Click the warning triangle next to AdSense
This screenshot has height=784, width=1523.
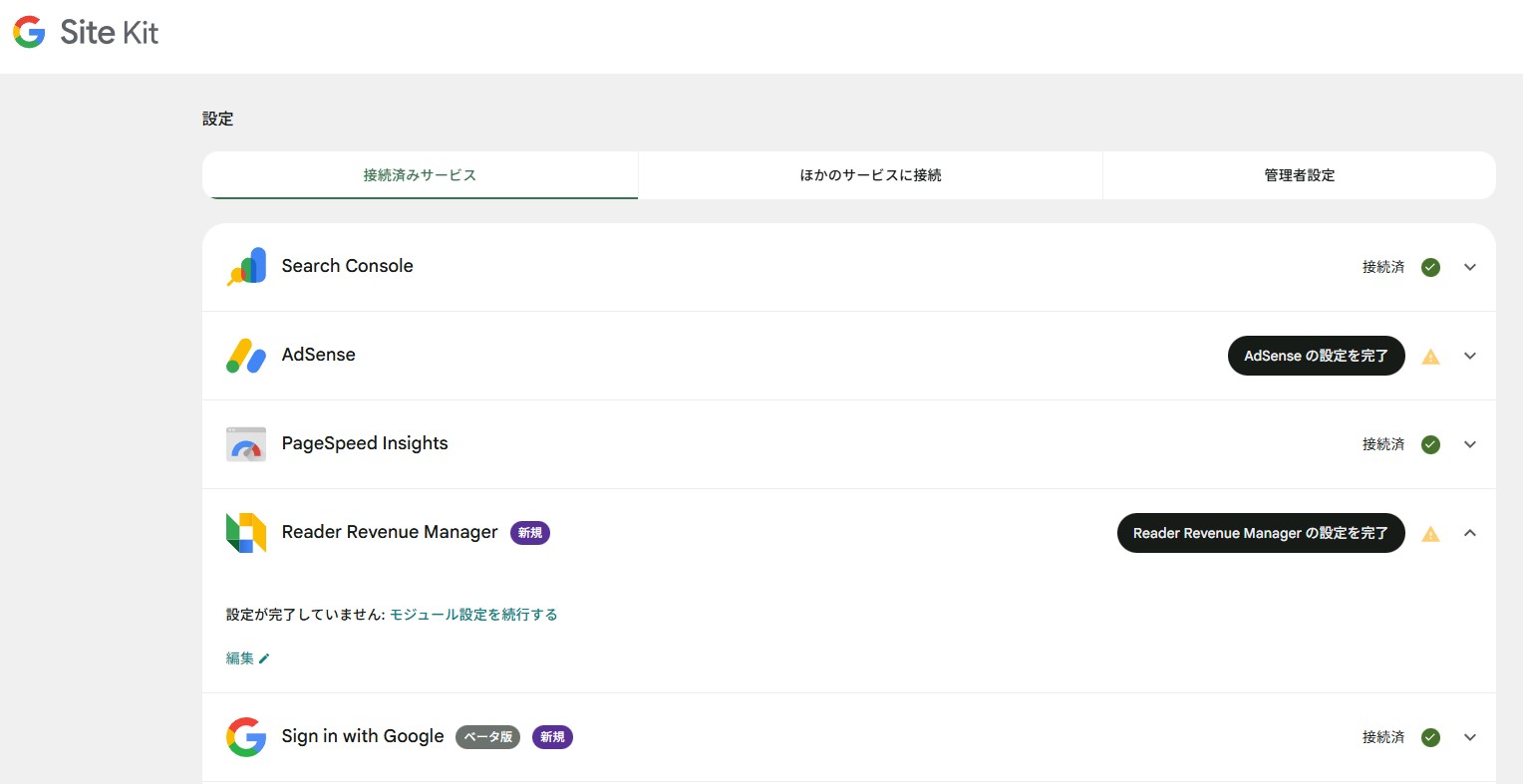point(1430,356)
